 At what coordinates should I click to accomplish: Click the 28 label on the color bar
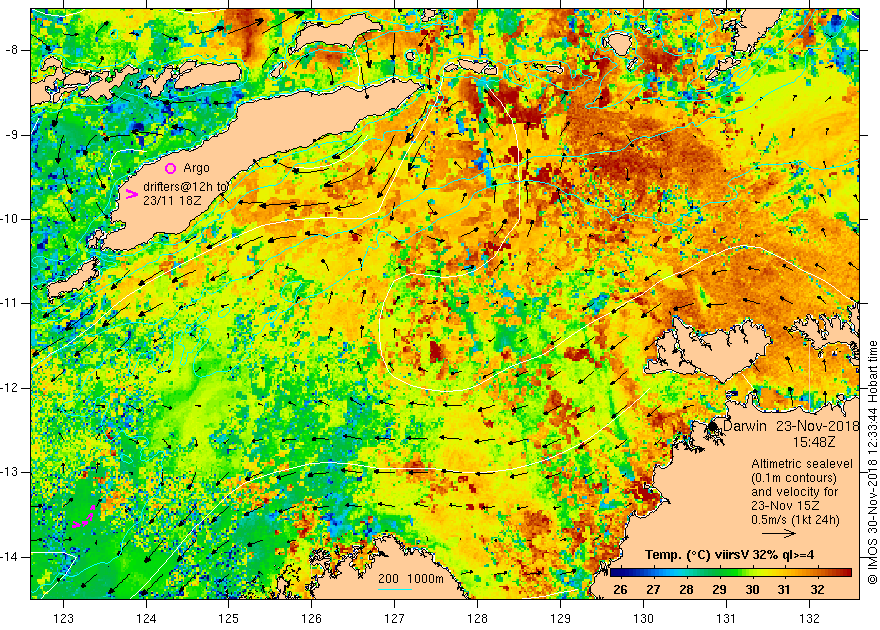[x=686, y=590]
